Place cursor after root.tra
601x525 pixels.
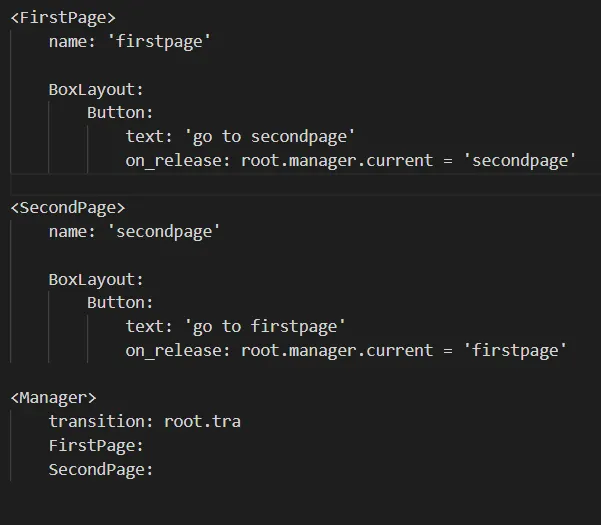point(241,421)
